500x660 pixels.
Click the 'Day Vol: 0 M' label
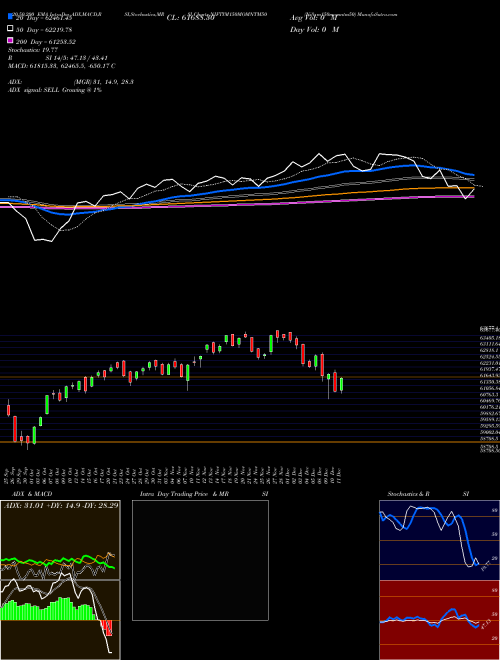[314, 30]
